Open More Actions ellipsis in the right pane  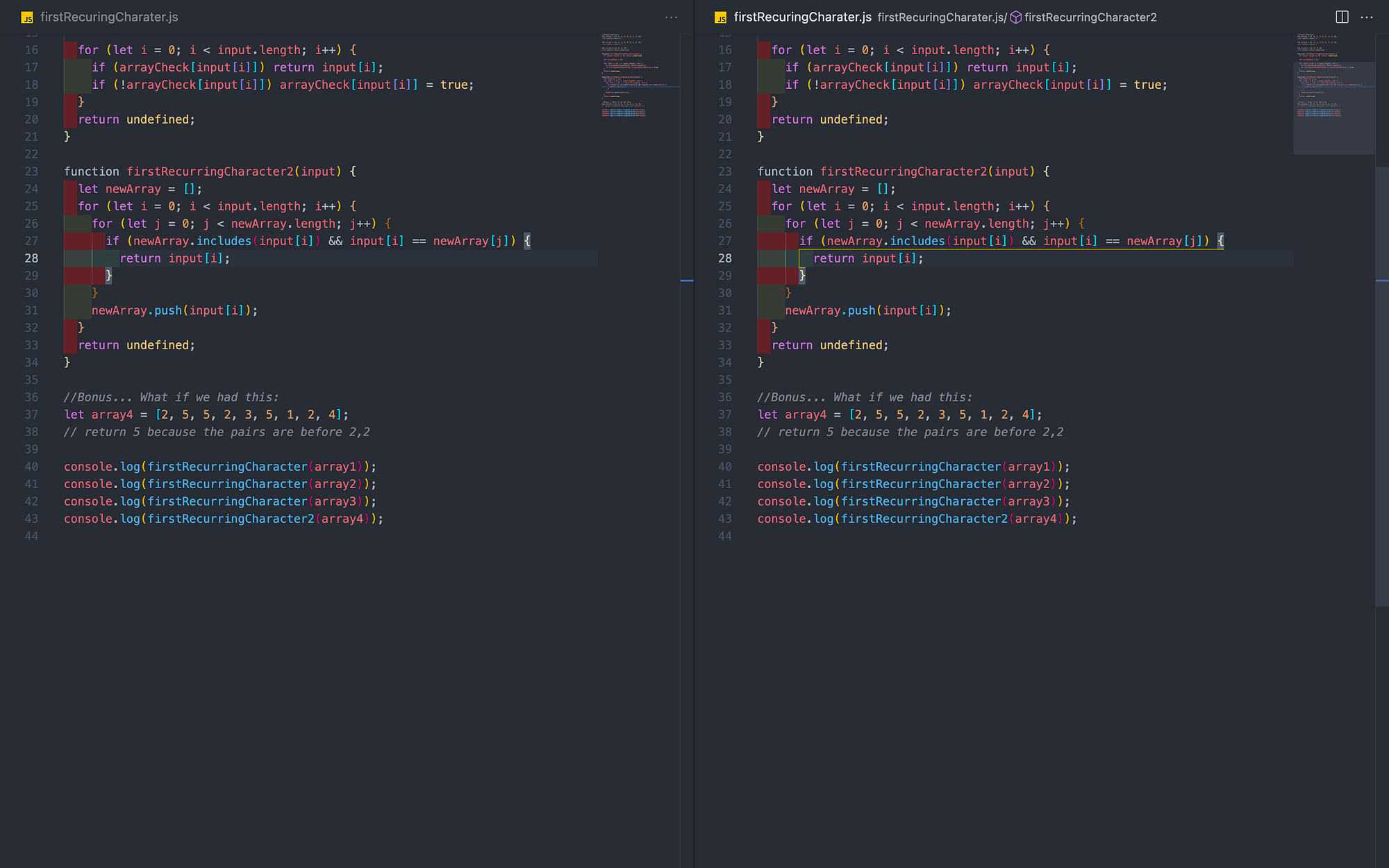pos(1367,17)
